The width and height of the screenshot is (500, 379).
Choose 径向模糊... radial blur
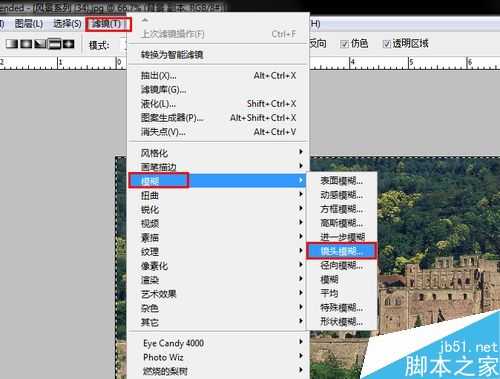coord(342,265)
